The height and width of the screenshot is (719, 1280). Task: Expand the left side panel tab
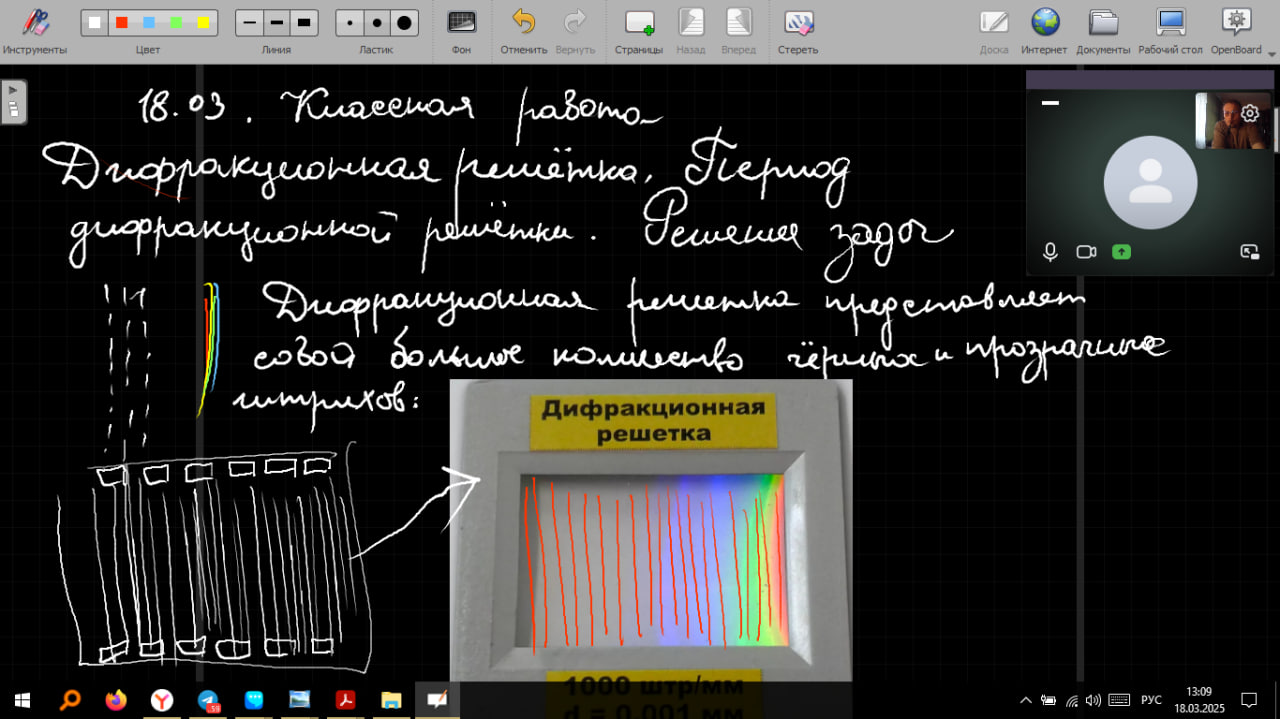[x=14, y=101]
